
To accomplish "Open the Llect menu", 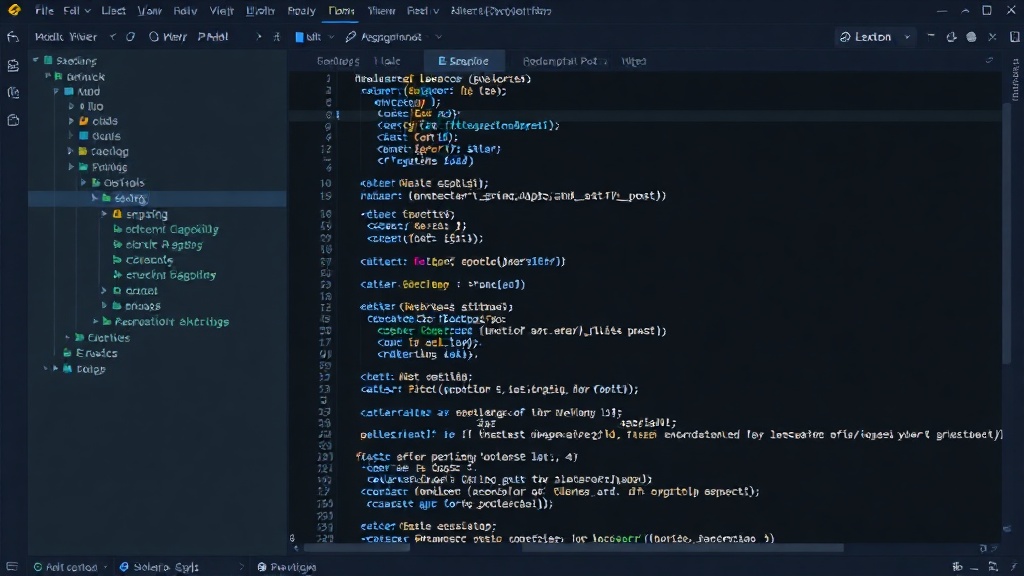I will coord(114,10).
